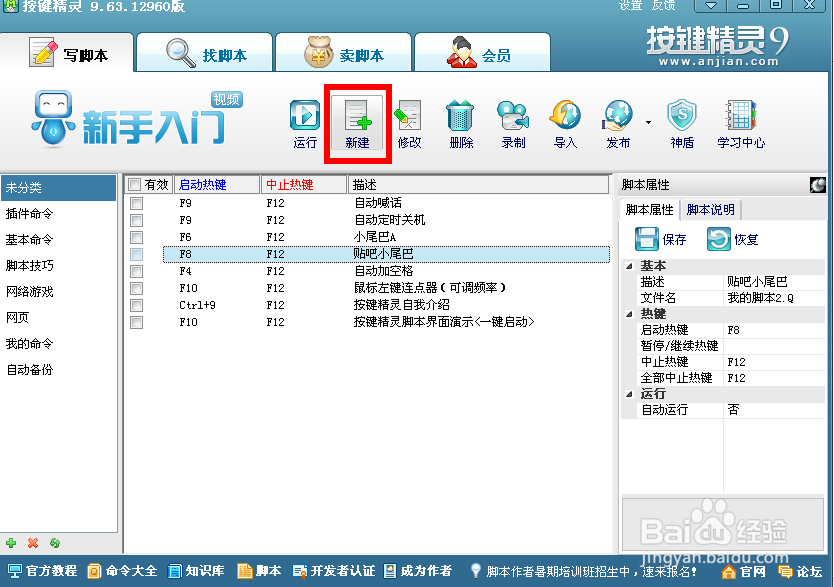834x587 pixels.
Task: Select the 插件命令 category
Action: [x=59, y=214]
